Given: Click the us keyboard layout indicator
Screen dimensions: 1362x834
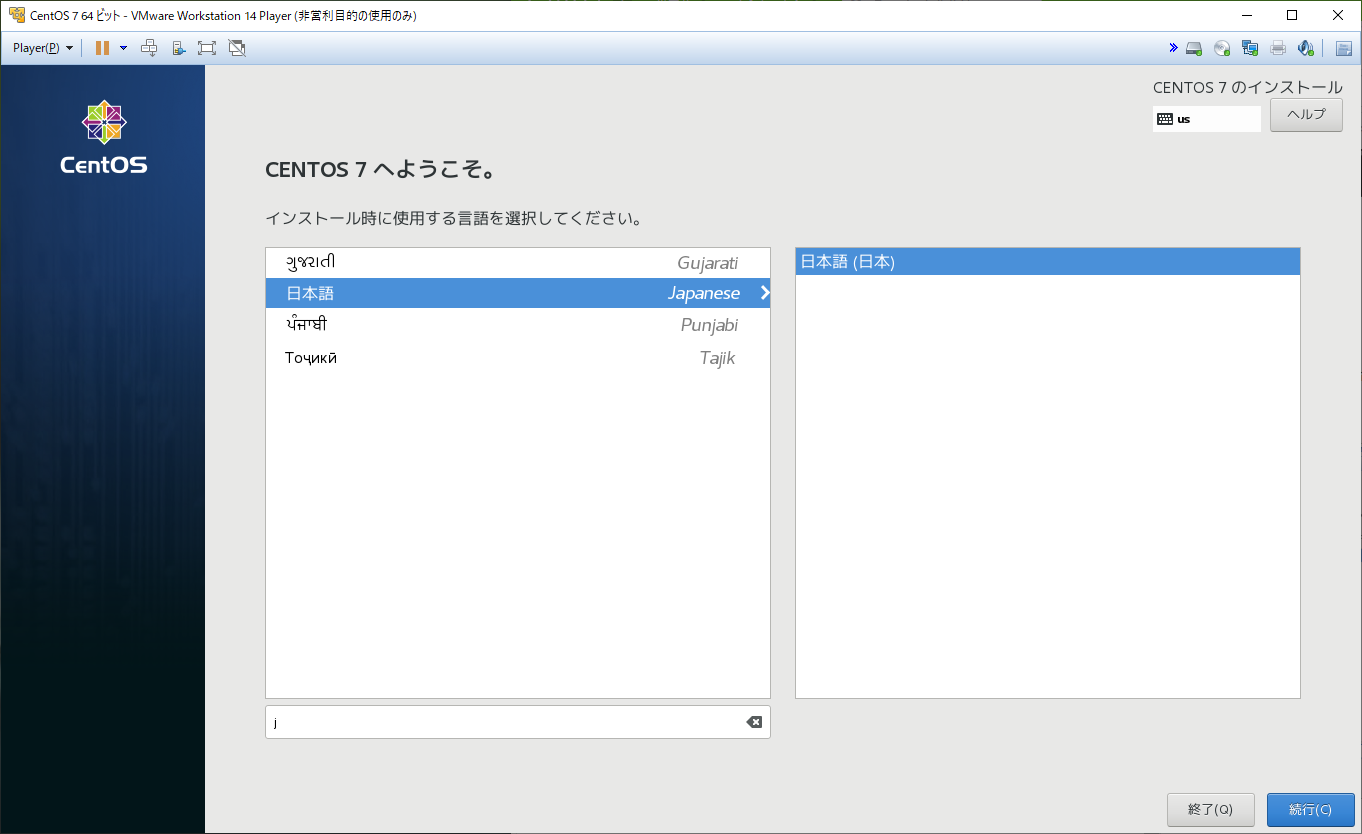Looking at the screenshot, I should click(1207, 119).
